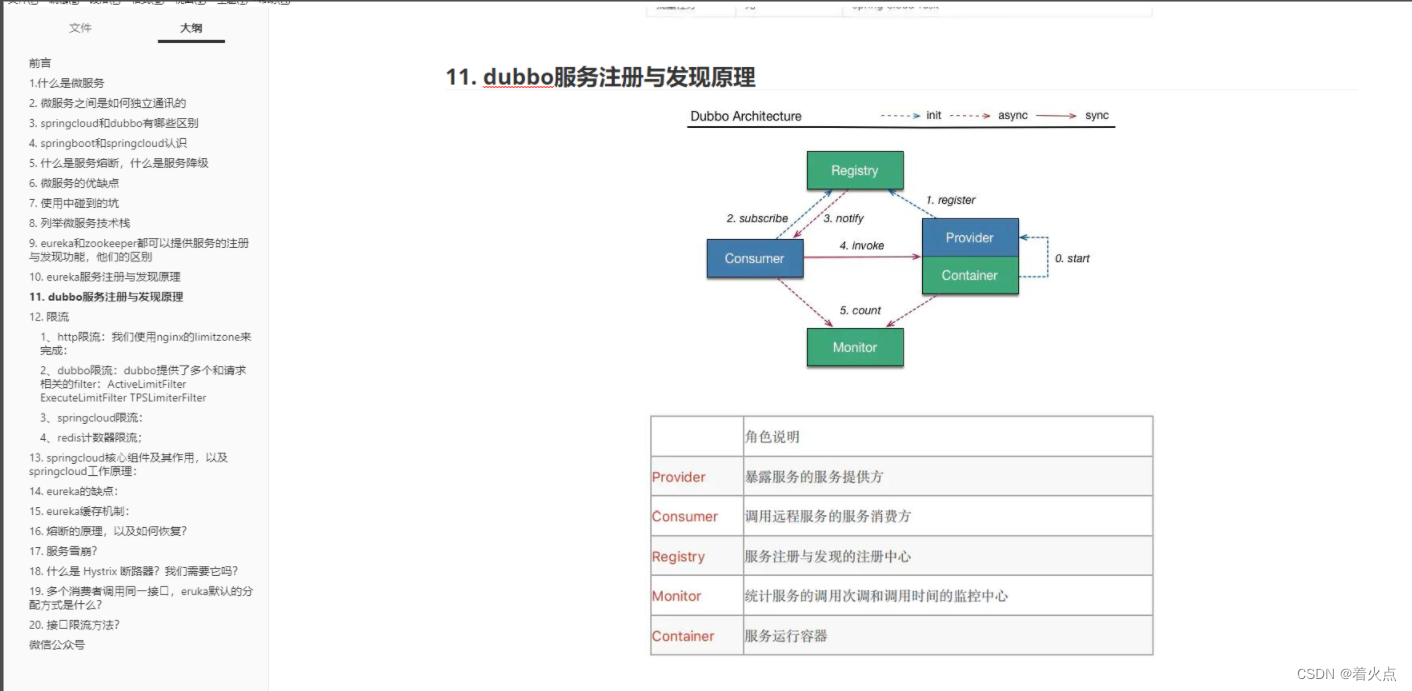Open outline item 8. 列举微服务技术栈
The height and width of the screenshot is (691, 1412).
(x=79, y=223)
